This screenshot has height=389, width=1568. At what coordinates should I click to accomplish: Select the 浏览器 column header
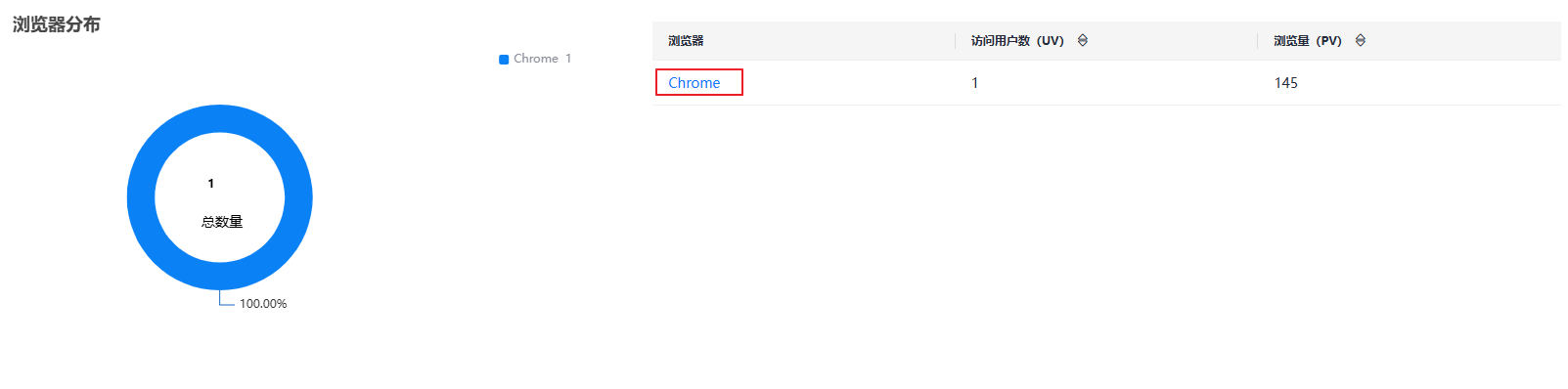click(x=686, y=41)
